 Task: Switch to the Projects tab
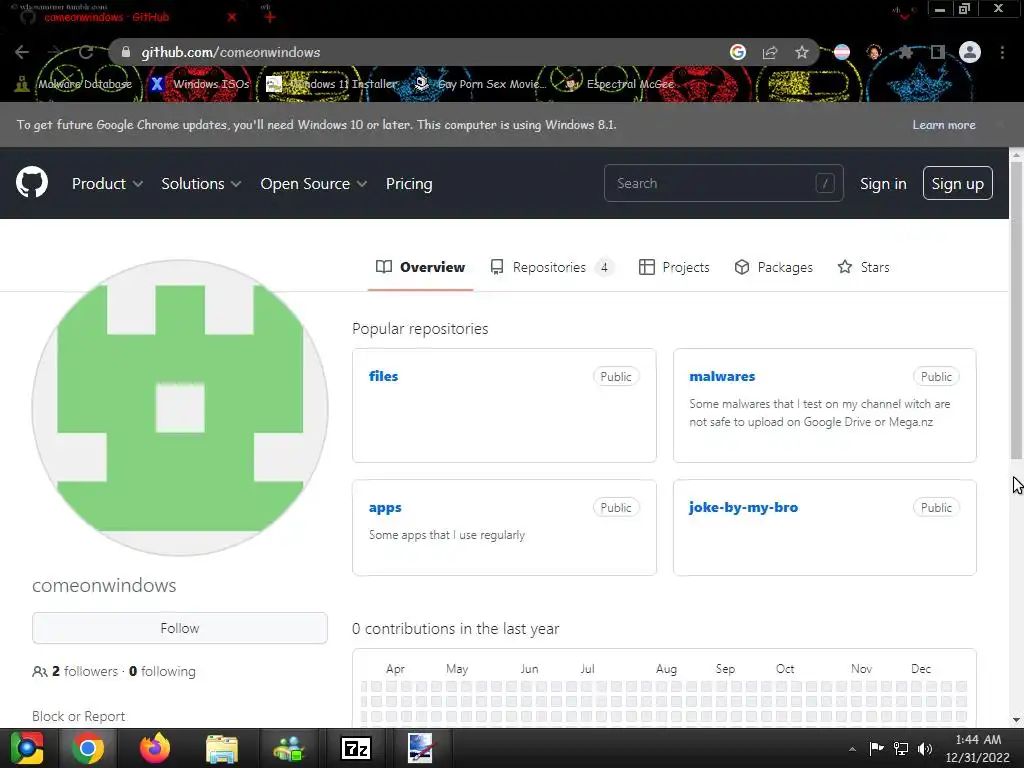[674, 267]
